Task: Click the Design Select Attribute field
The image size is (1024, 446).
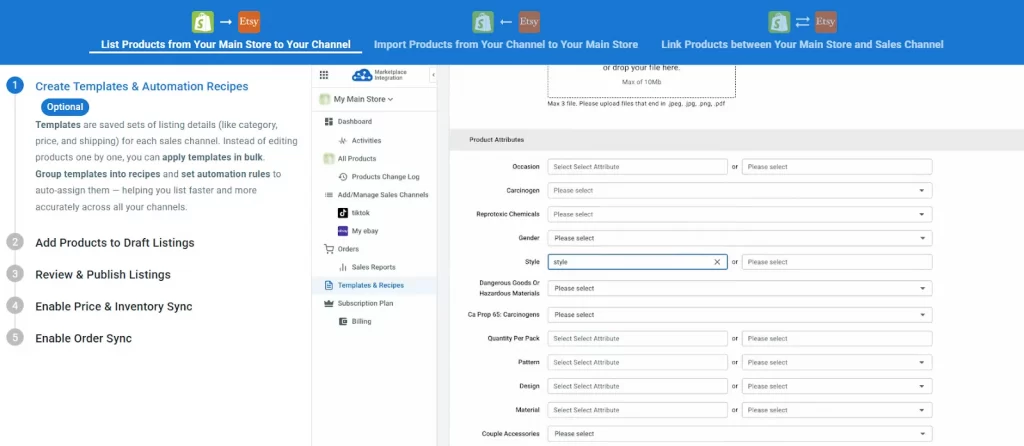Action: tap(637, 386)
